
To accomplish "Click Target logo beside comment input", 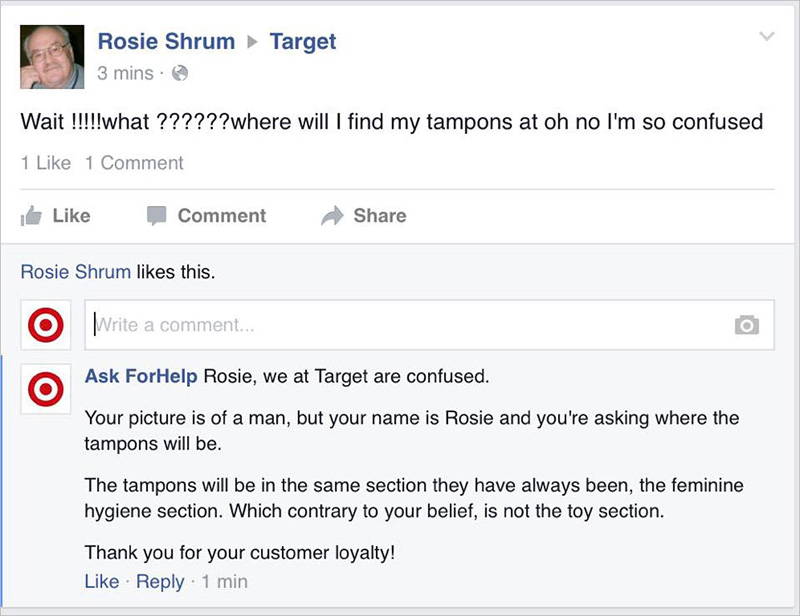I will pyautogui.click(x=46, y=325).
